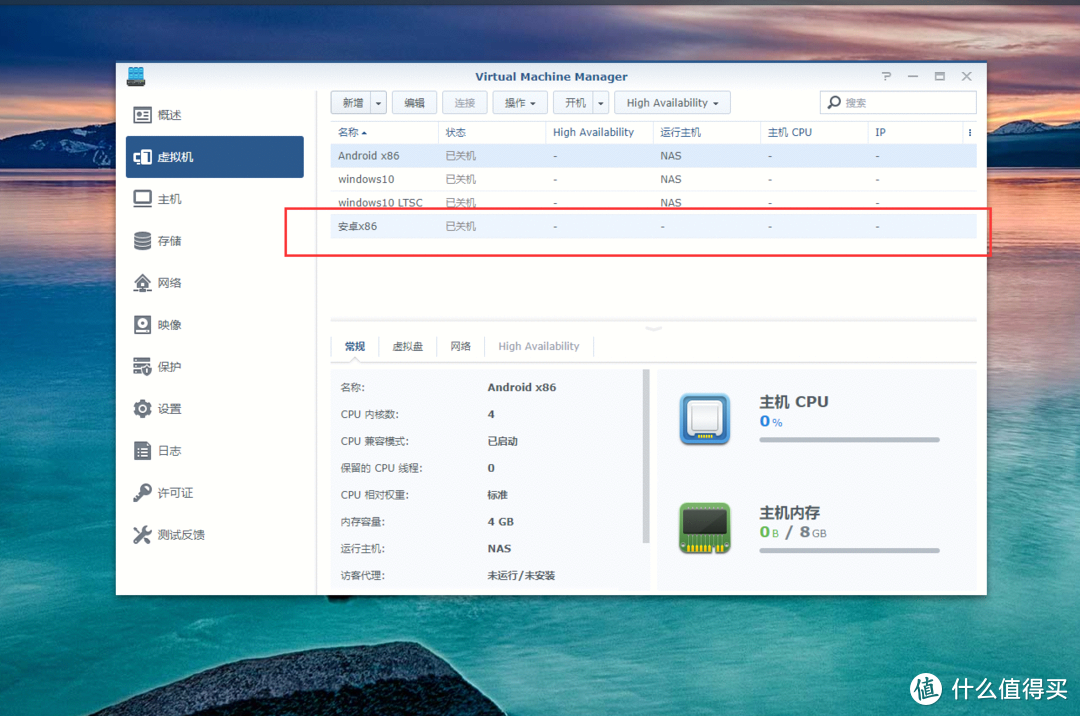Viewport: 1080px width, 716px height.
Task: Click the NAS host value for windows10
Action: (x=671, y=179)
